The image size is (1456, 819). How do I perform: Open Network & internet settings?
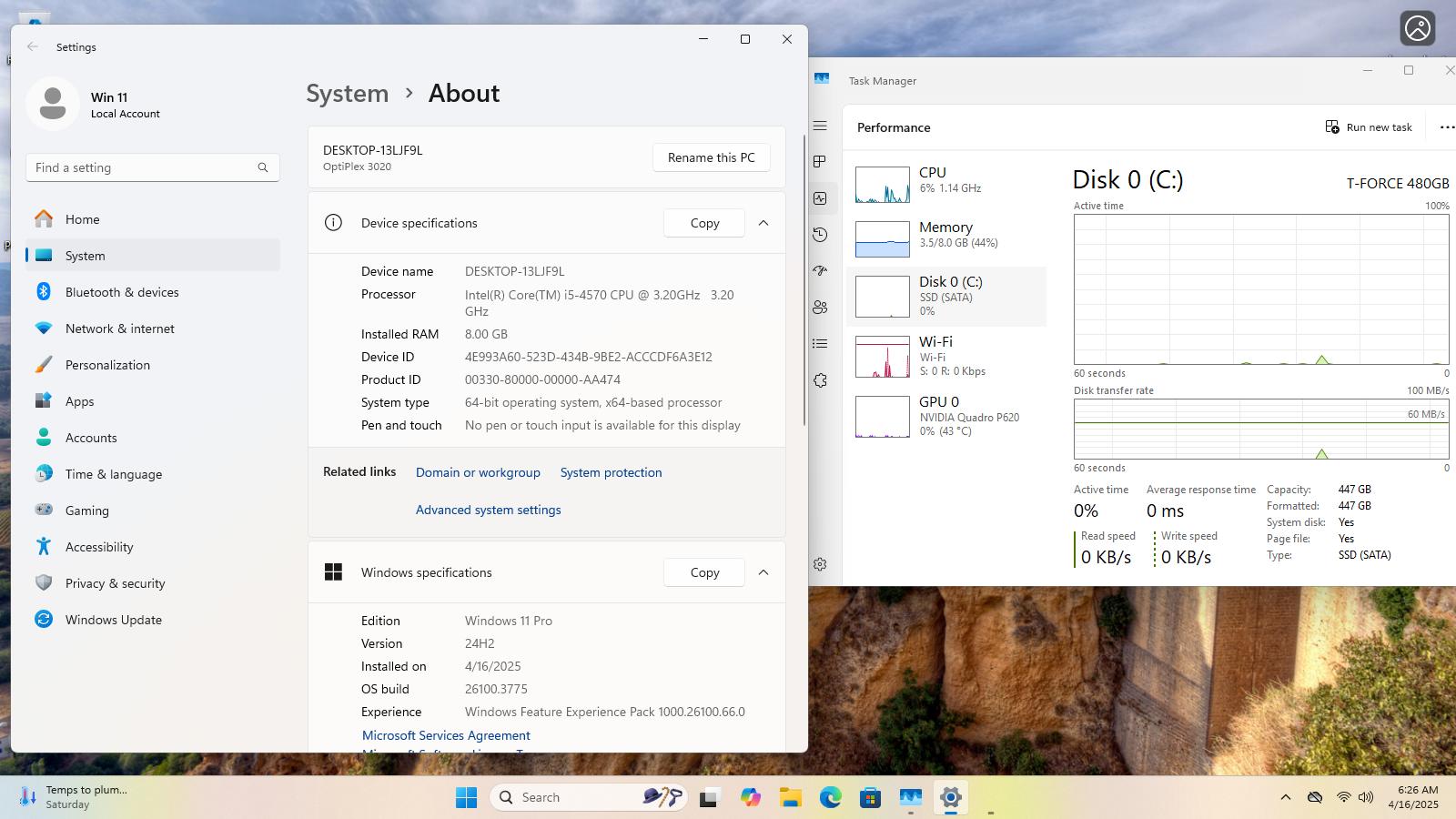click(x=152, y=329)
